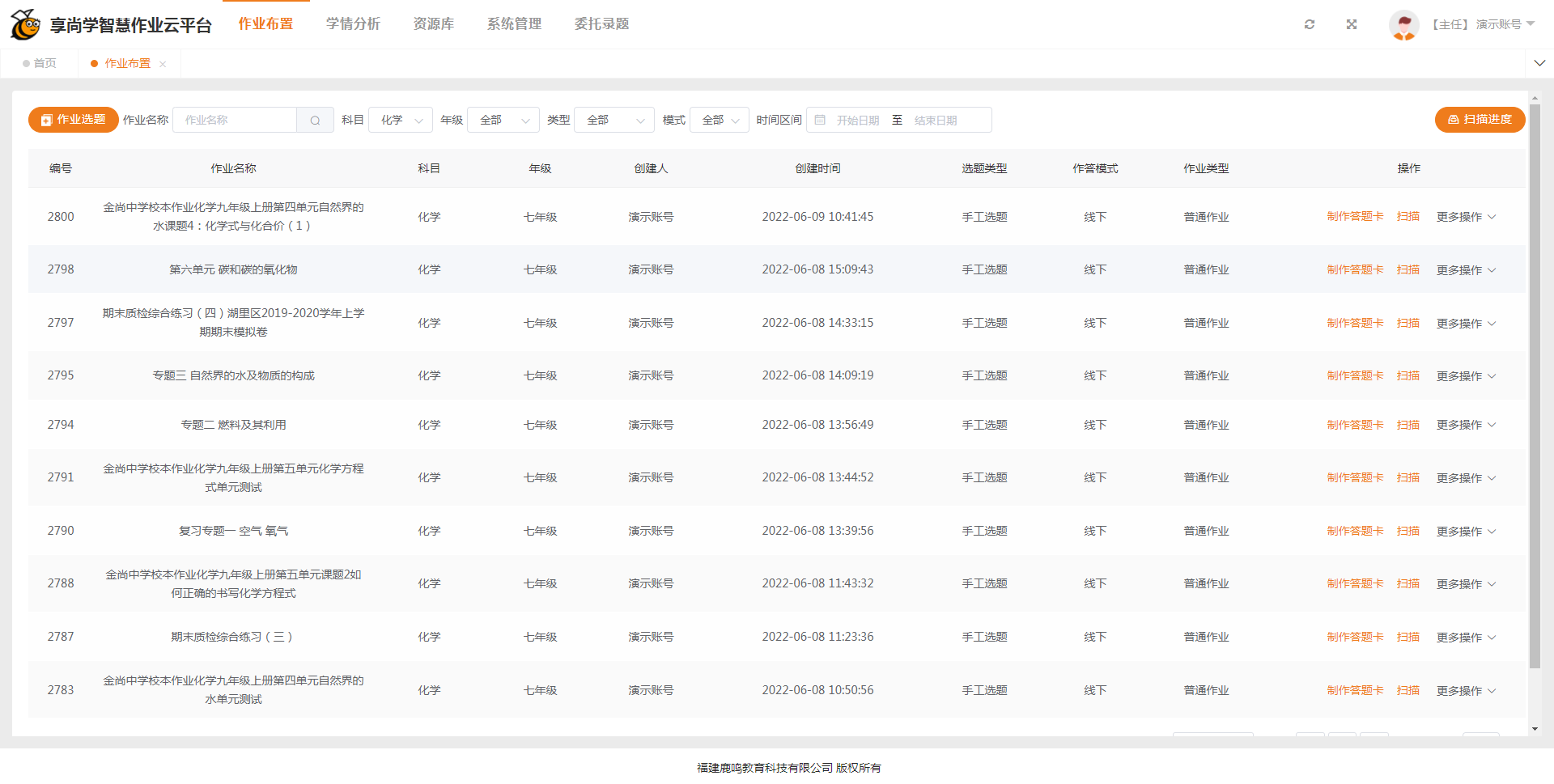Viewport: 1554px width, 784px height.
Task: Click the 编号 column header
Action: pos(61,168)
